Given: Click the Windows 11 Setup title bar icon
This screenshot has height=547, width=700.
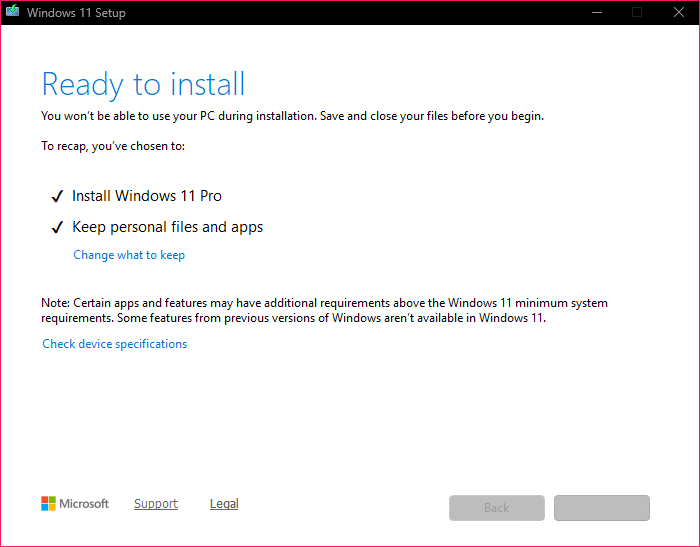Looking at the screenshot, I should [x=12, y=11].
